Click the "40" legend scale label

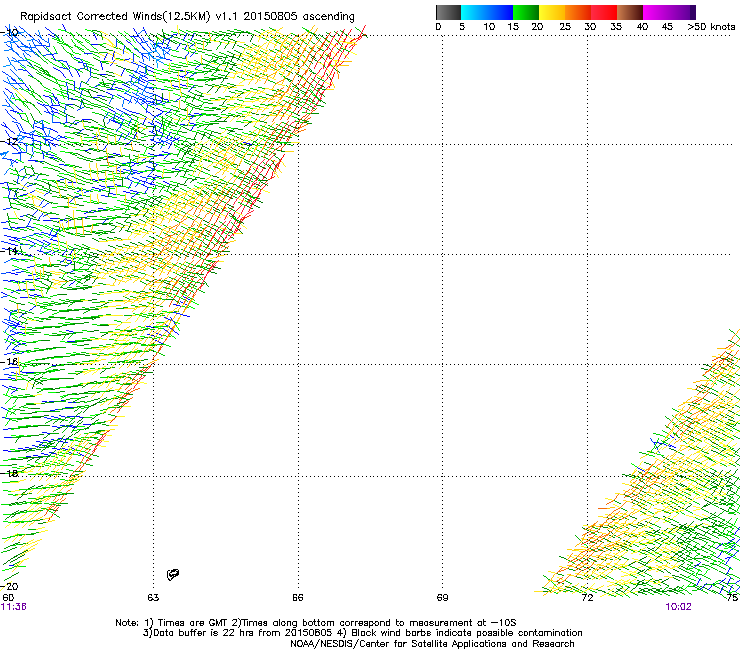click(x=642, y=27)
